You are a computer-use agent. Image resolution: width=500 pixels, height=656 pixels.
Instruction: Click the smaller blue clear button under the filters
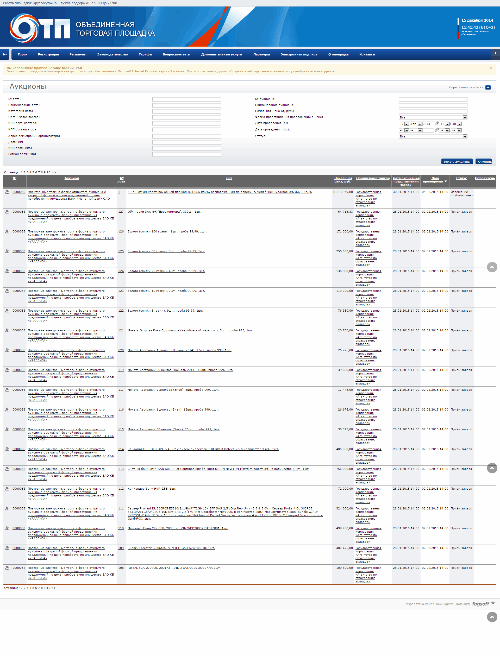pos(484,161)
